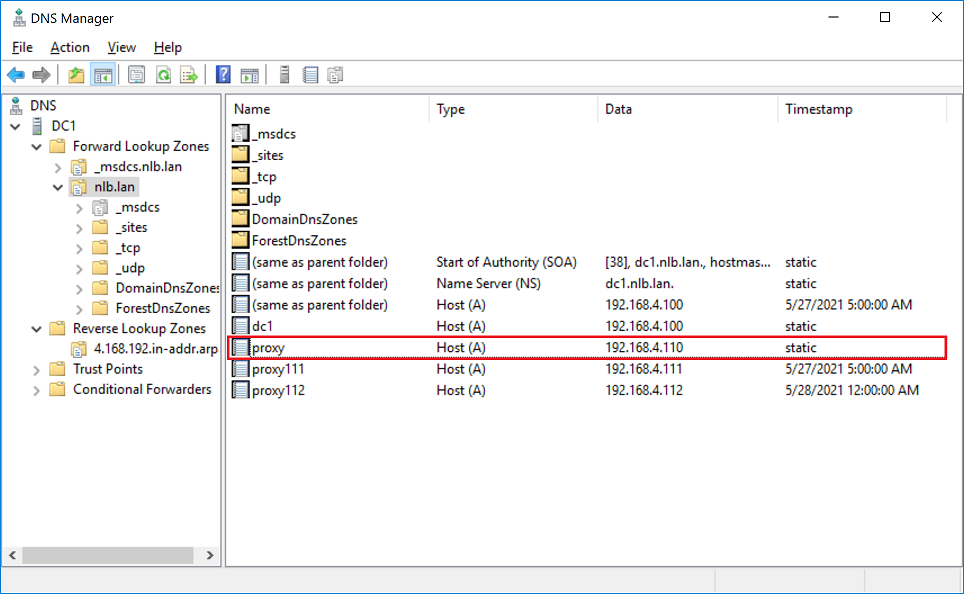Open the View menu

click(121, 47)
